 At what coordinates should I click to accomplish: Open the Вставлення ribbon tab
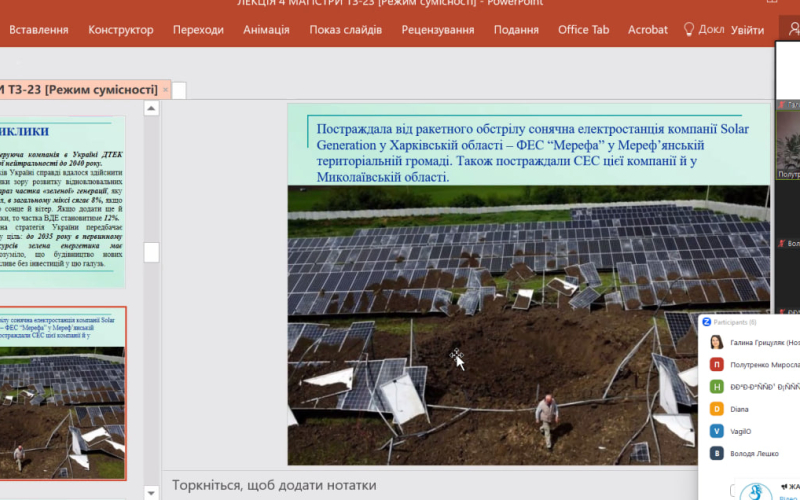(38, 30)
